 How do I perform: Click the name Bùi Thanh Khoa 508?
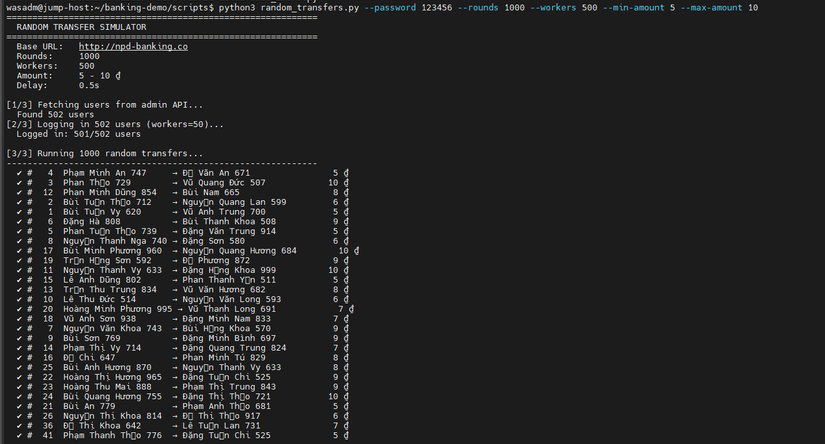coord(229,221)
